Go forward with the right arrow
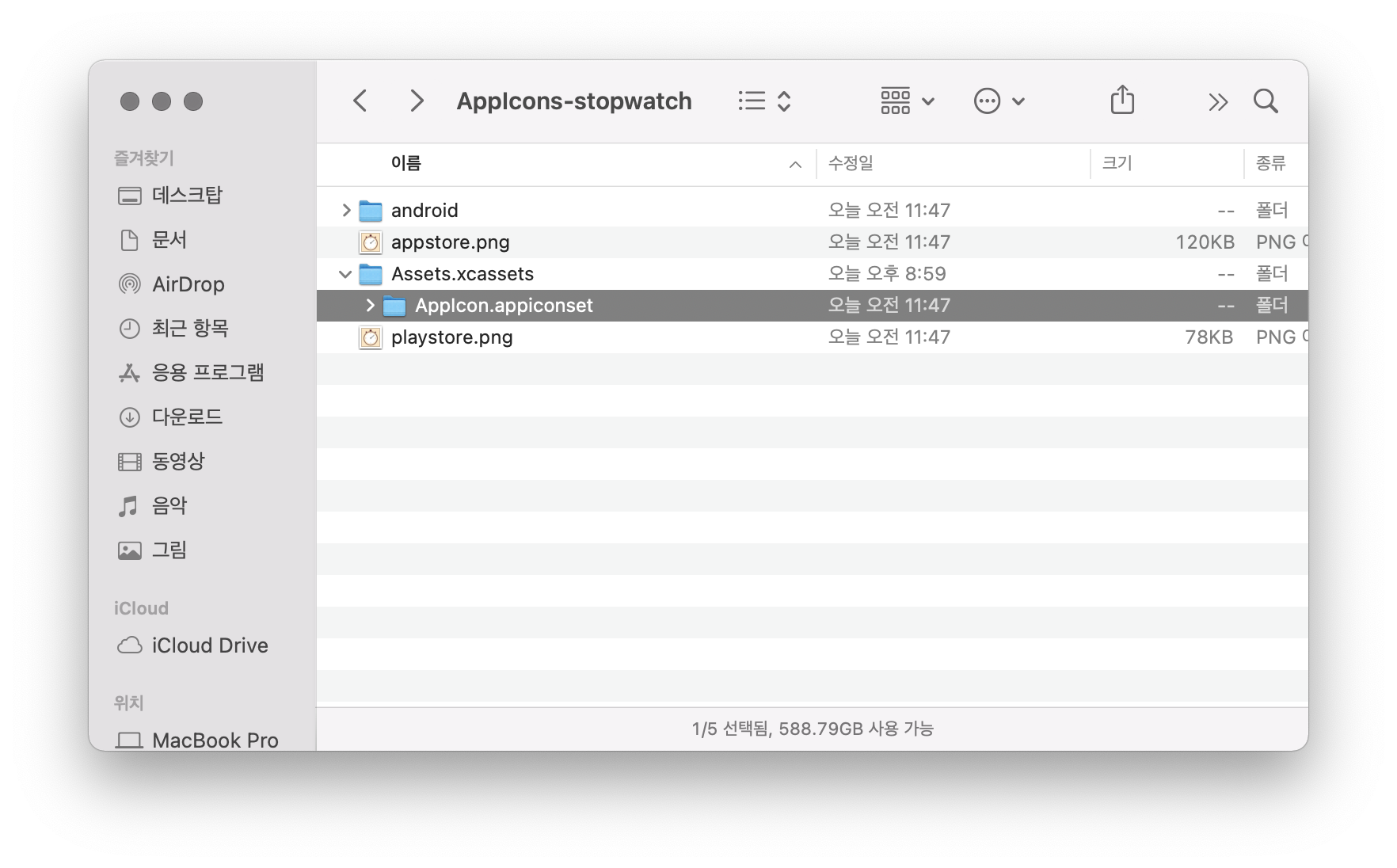The width and height of the screenshot is (1397, 868). [x=417, y=101]
